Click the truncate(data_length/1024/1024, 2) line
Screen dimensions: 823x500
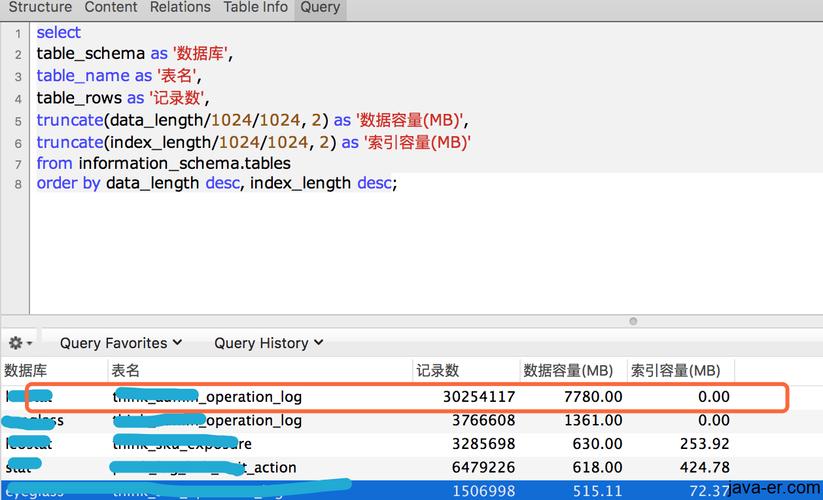coord(252,120)
